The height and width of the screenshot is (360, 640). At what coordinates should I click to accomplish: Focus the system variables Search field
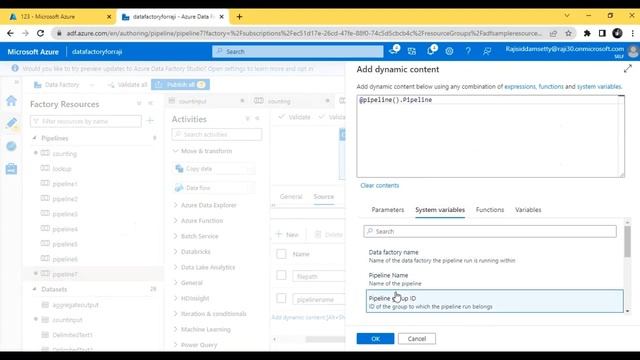tap(490, 231)
